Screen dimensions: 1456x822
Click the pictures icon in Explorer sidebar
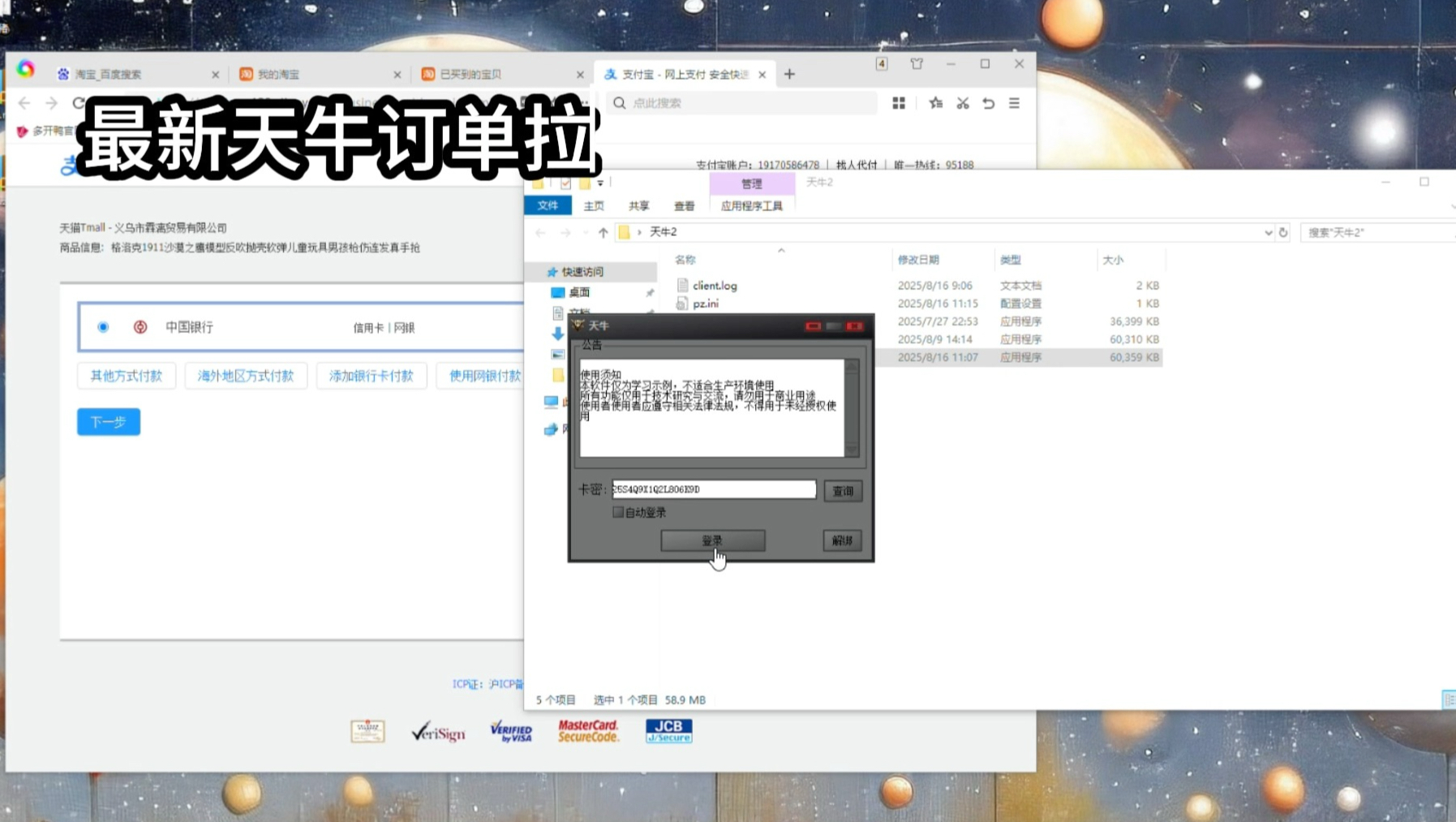pyautogui.click(x=558, y=355)
